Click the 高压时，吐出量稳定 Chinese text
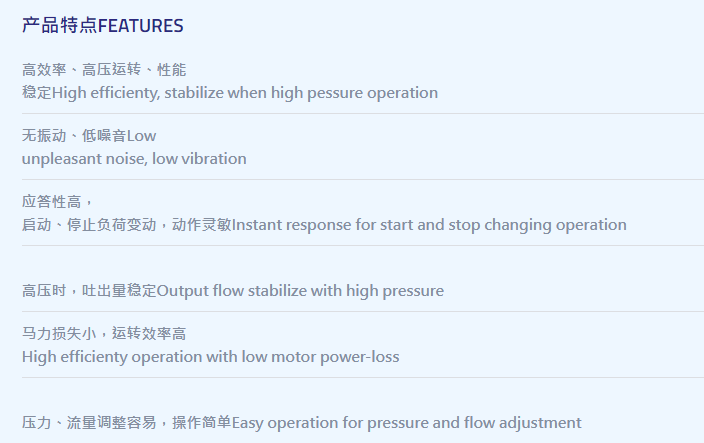 pos(89,291)
